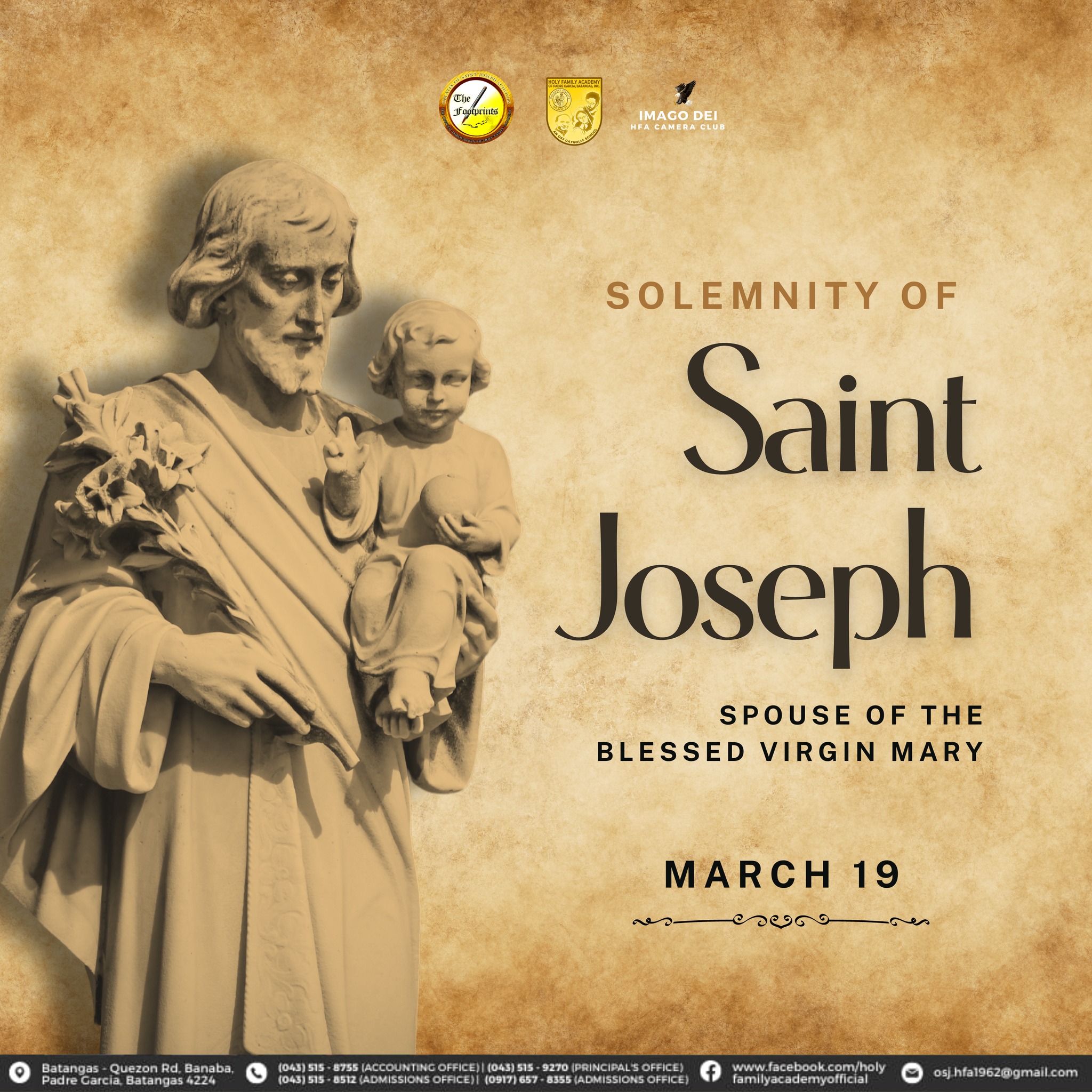Viewport: 1092px width, 1092px height.
Task: Click the large "Saint" title word
Action: coord(832,409)
